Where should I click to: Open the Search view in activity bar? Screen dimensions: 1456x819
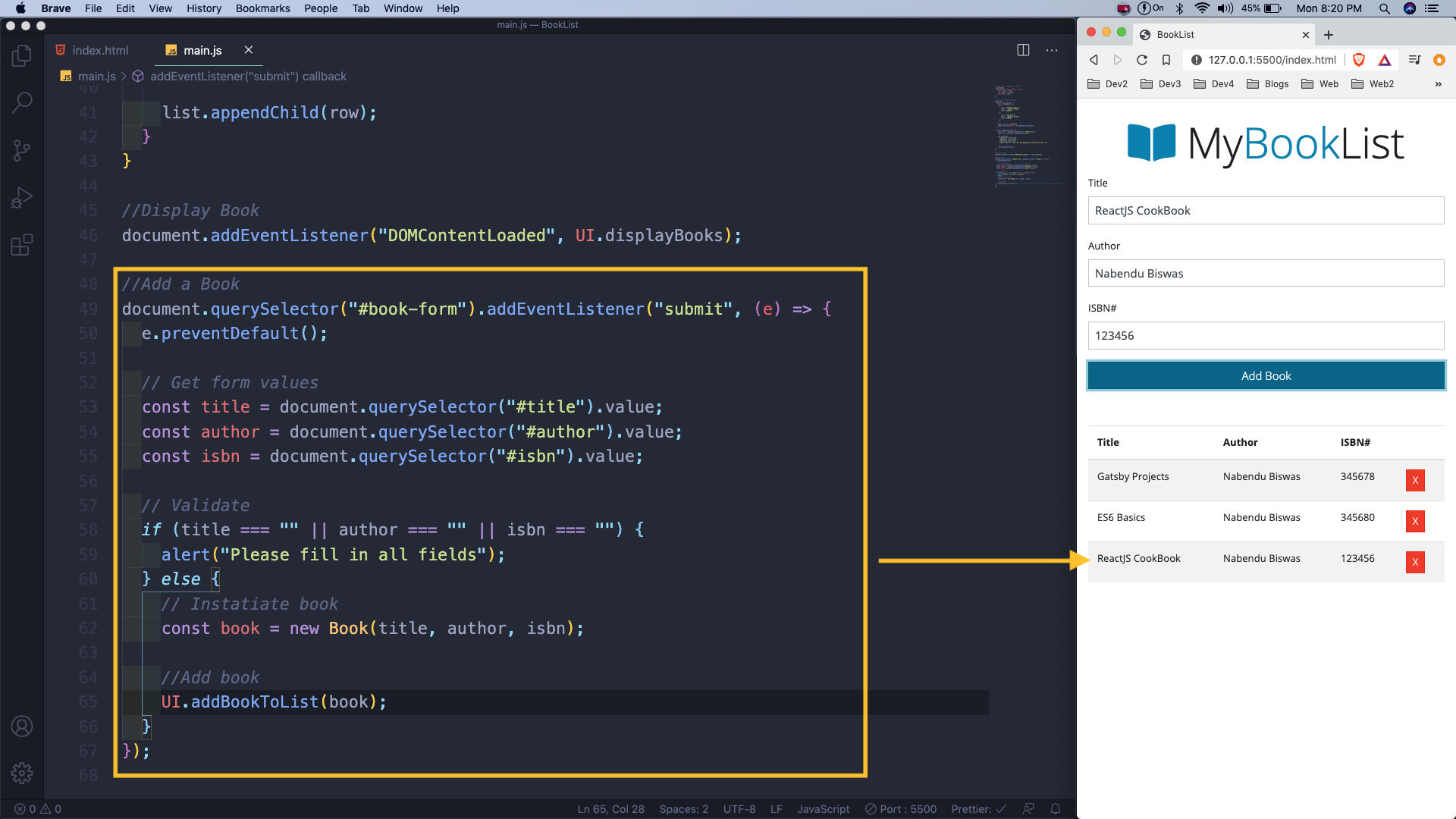click(x=22, y=102)
